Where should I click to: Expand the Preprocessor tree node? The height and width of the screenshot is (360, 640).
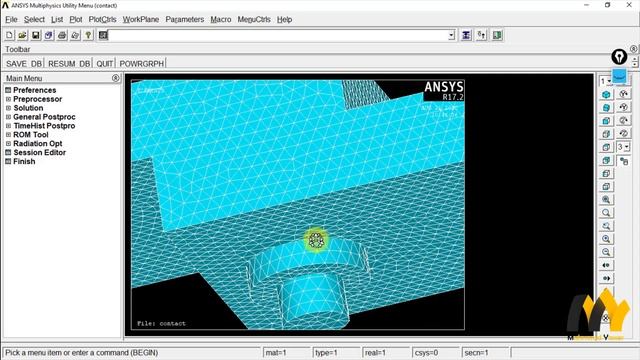click(8, 99)
